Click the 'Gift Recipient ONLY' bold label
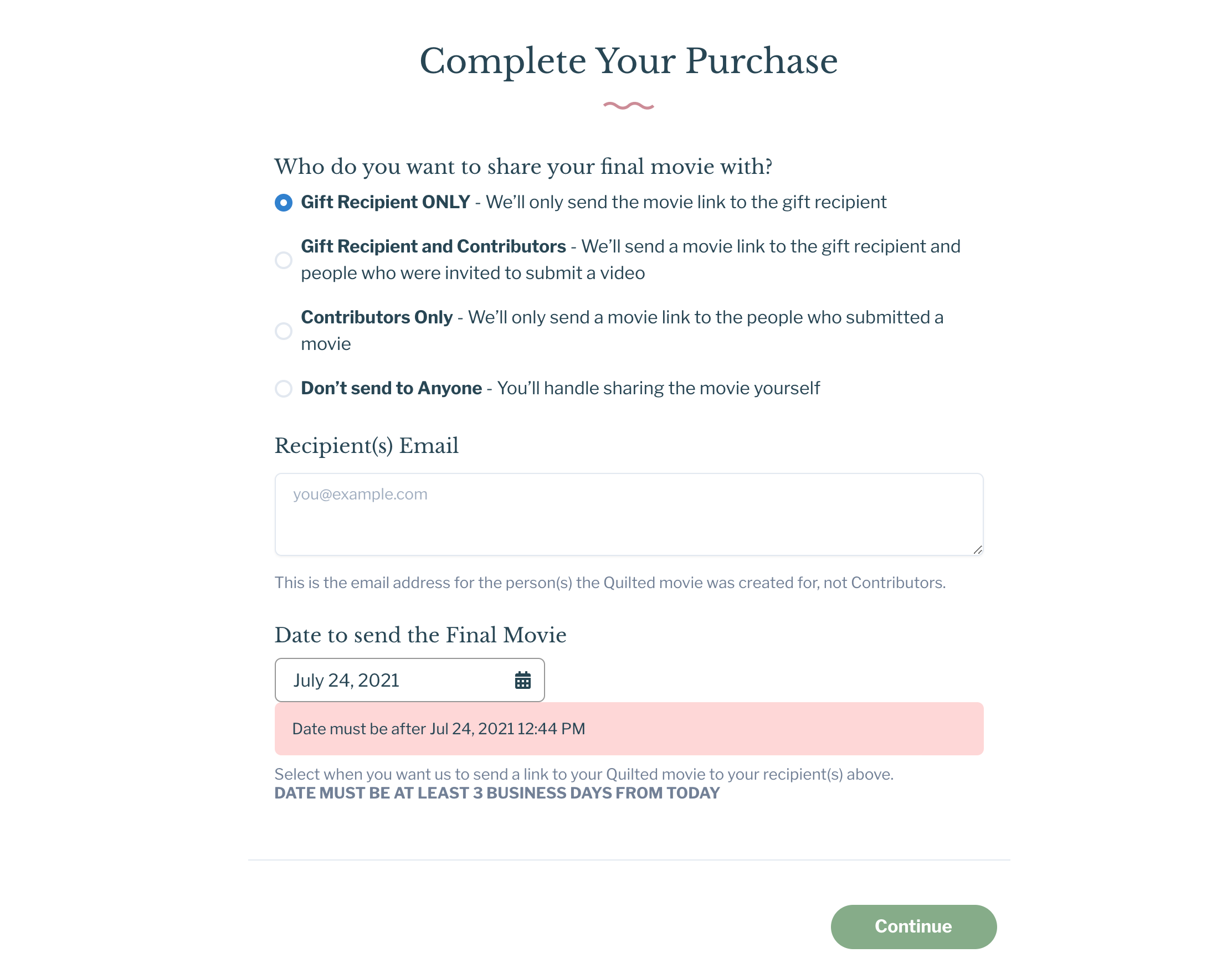Viewport: 1232px width, 958px height. 386,203
